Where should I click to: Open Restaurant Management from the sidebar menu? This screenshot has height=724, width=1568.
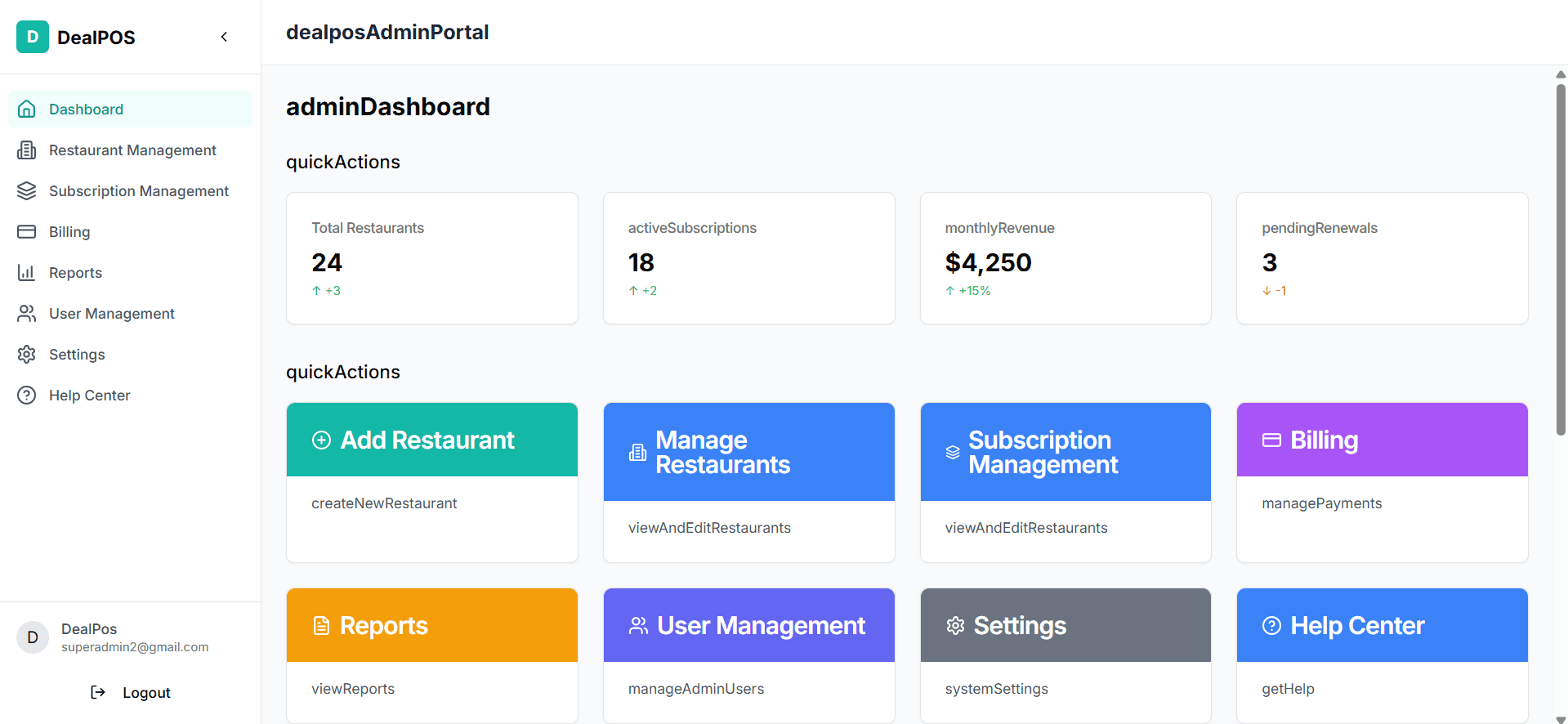[132, 150]
